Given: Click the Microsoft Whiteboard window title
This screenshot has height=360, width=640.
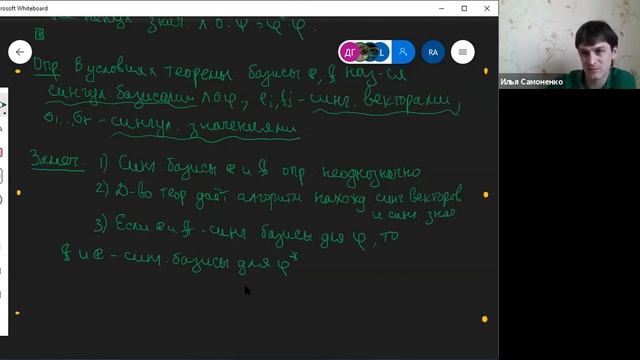Looking at the screenshot, I should [x=24, y=8].
